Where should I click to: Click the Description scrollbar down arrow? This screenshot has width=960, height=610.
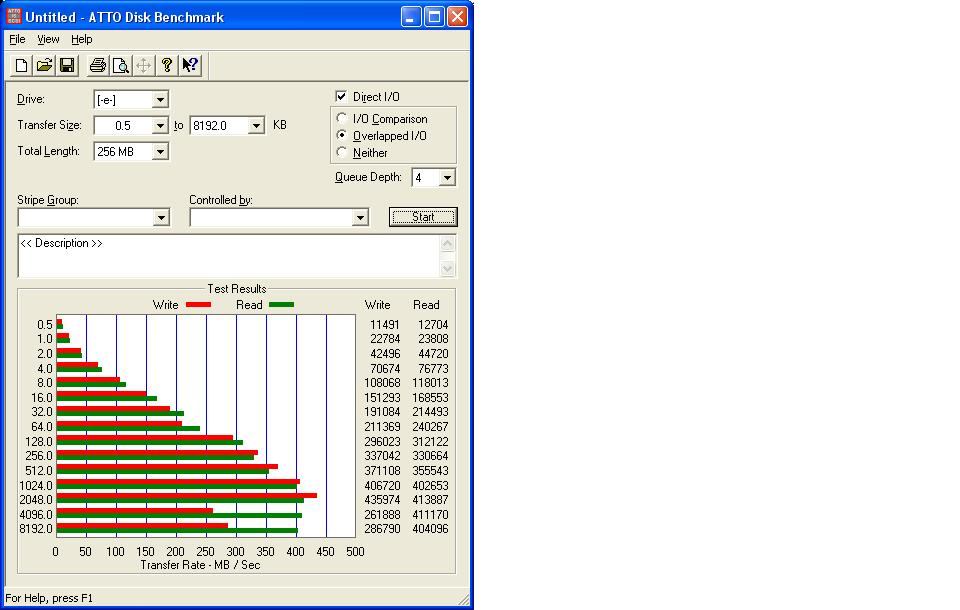pyautogui.click(x=448, y=268)
